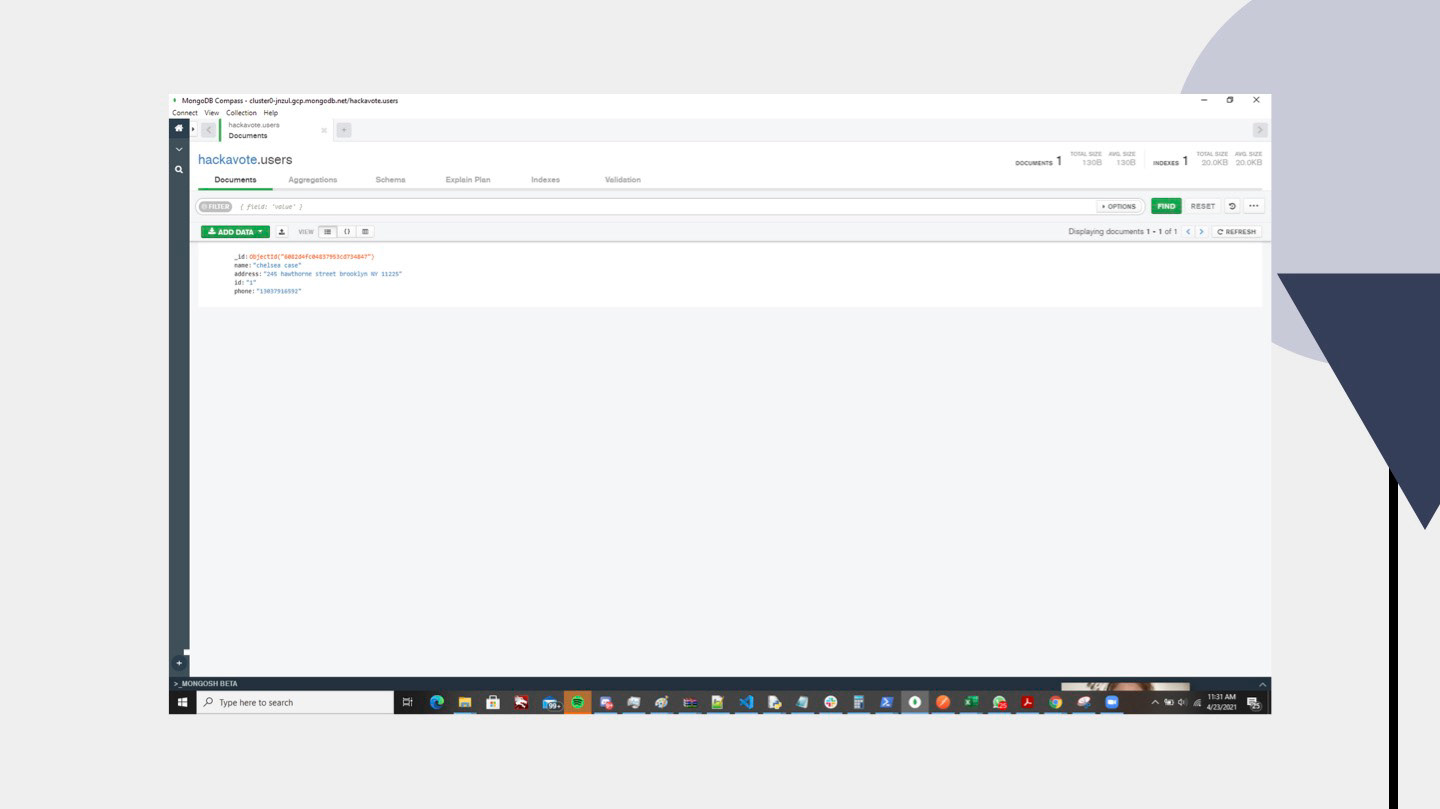Click the hackavote database link in title
Image resolution: width=1440 pixels, height=809 pixels.
[227, 160]
